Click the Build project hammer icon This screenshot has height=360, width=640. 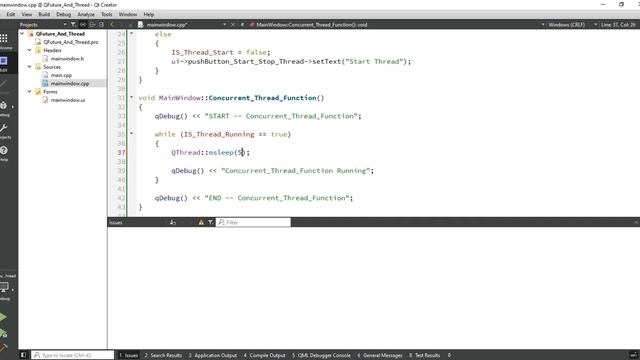(x=3, y=348)
